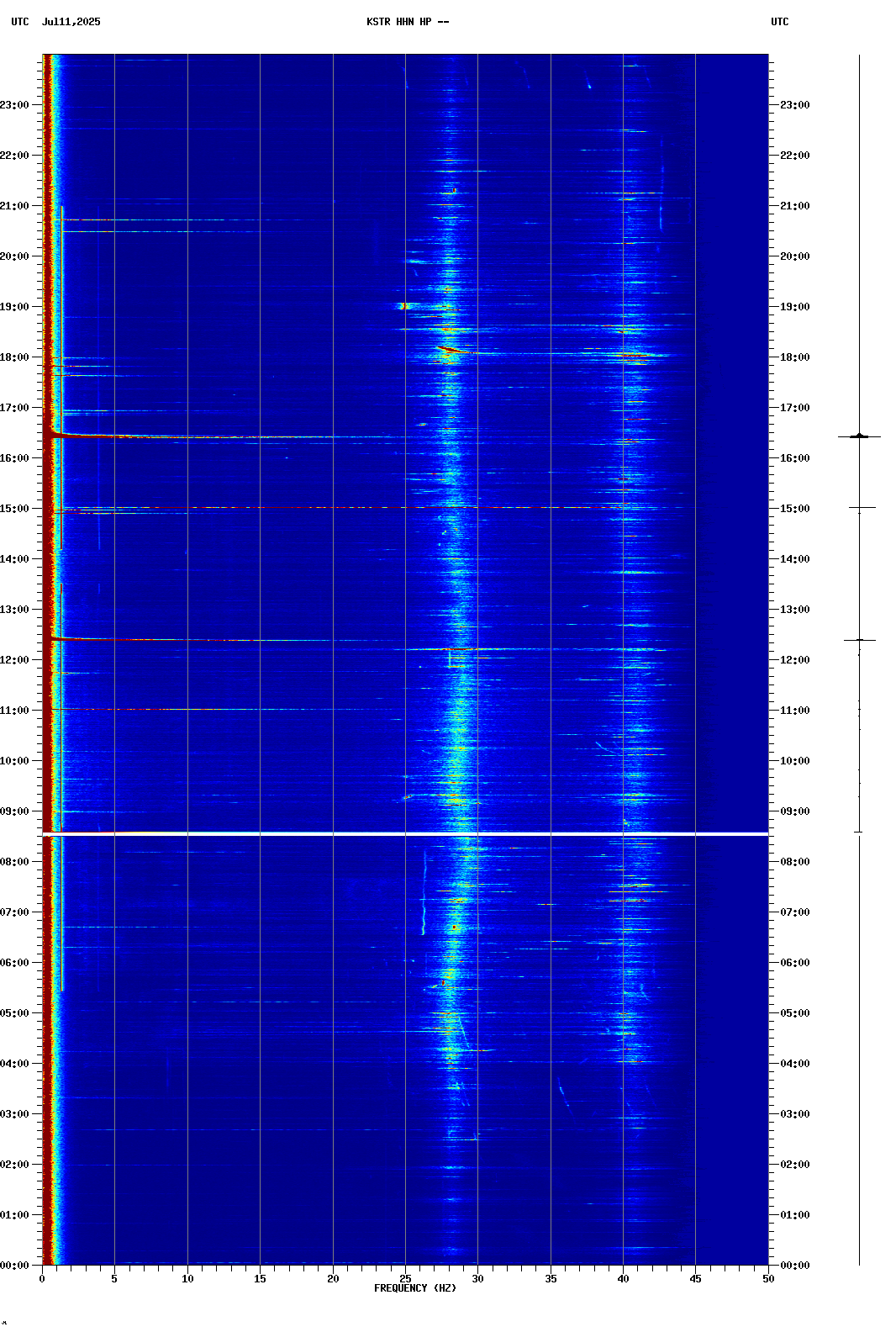Screen dimensions: 896x1332
Task: Click the top-right UTC label
Action: tap(780, 22)
